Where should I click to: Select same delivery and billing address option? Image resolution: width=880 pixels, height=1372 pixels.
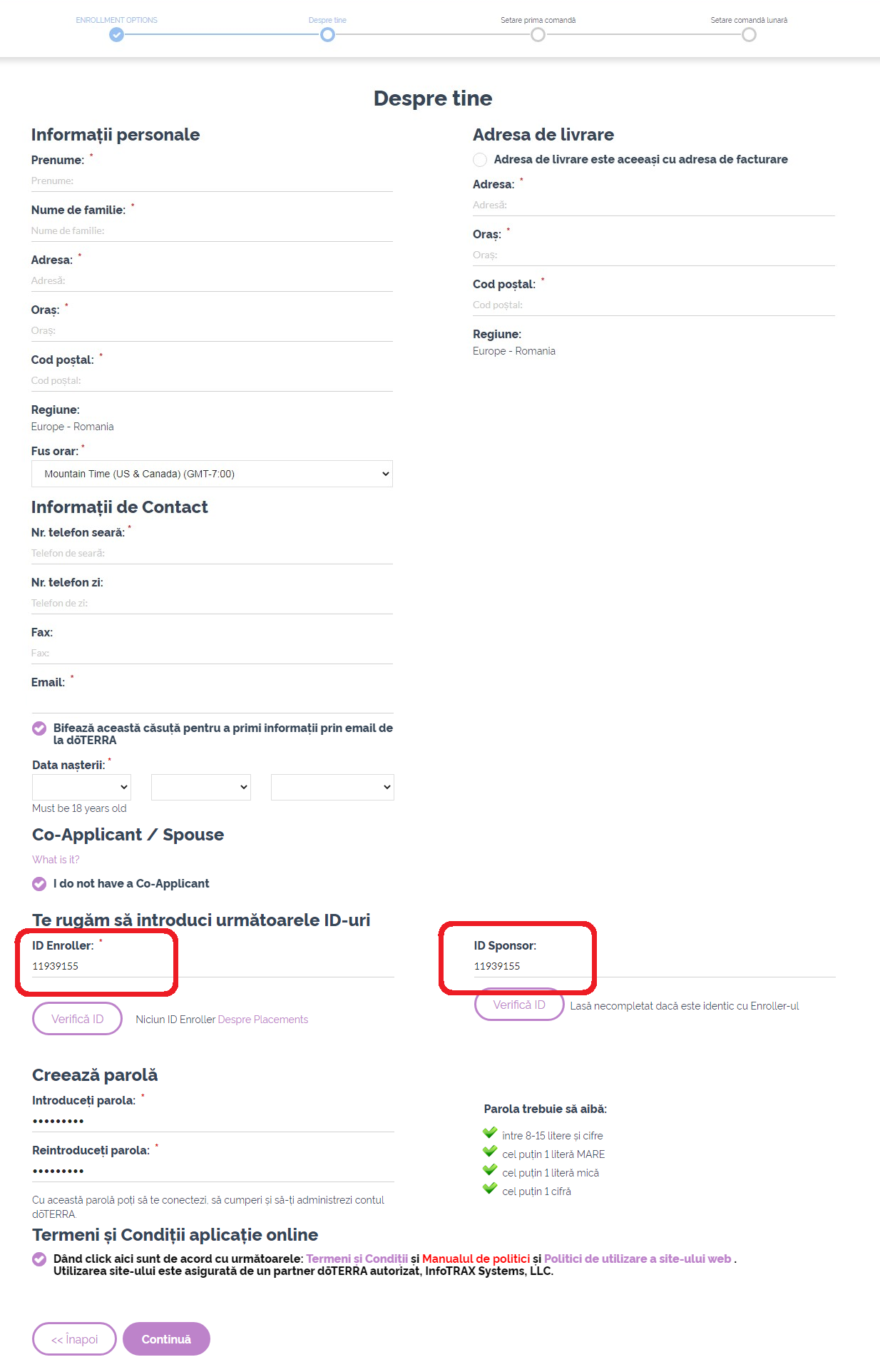480,160
